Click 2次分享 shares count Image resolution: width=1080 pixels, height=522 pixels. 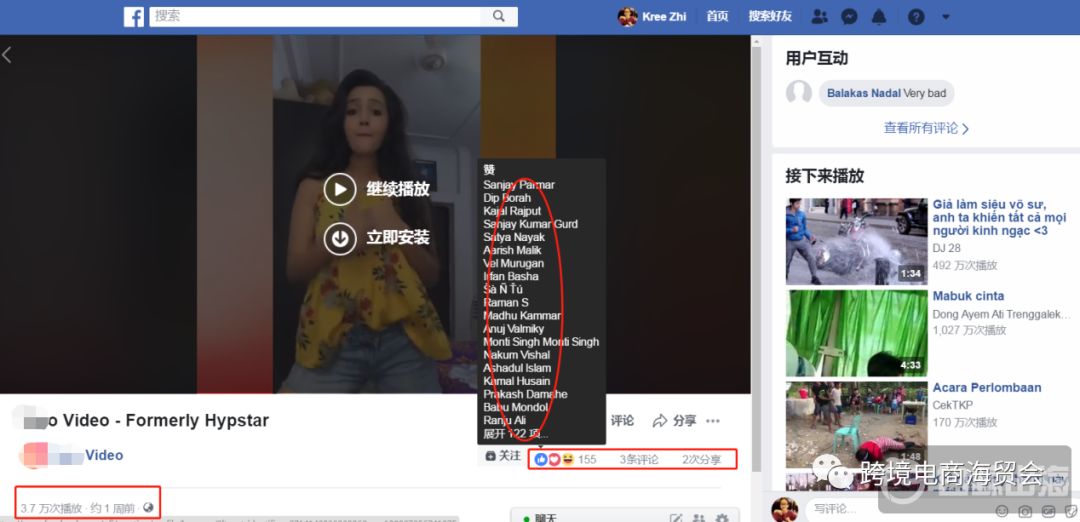point(701,460)
